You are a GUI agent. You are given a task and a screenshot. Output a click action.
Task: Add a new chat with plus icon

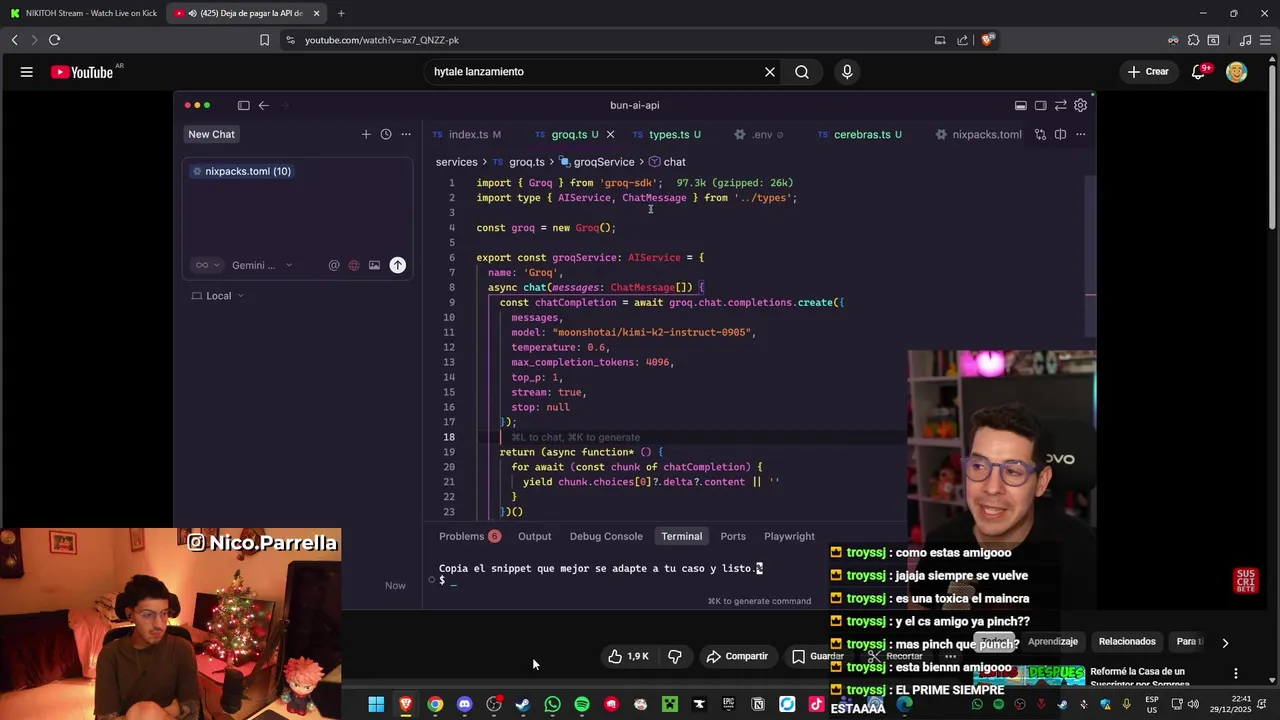366,134
